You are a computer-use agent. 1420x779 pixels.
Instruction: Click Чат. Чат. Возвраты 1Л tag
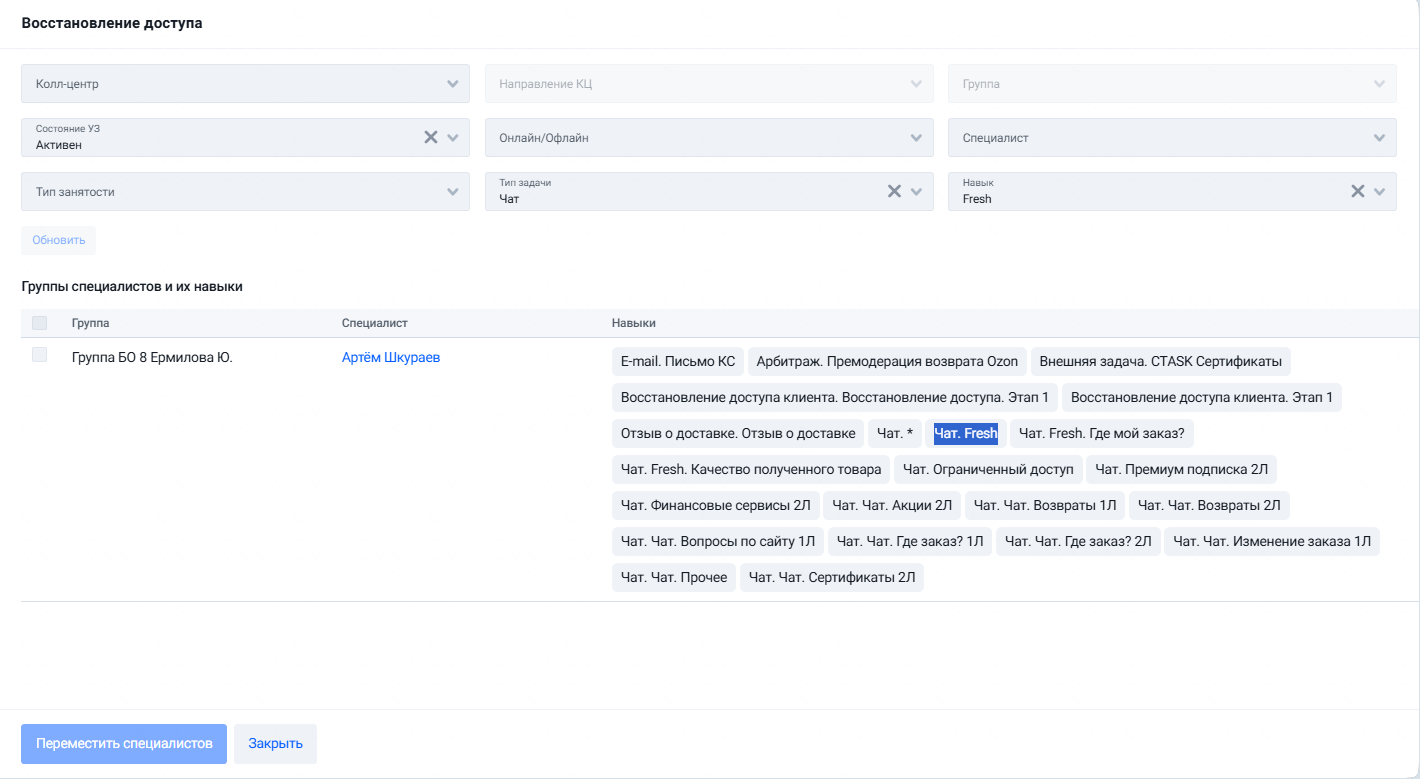pos(1045,505)
